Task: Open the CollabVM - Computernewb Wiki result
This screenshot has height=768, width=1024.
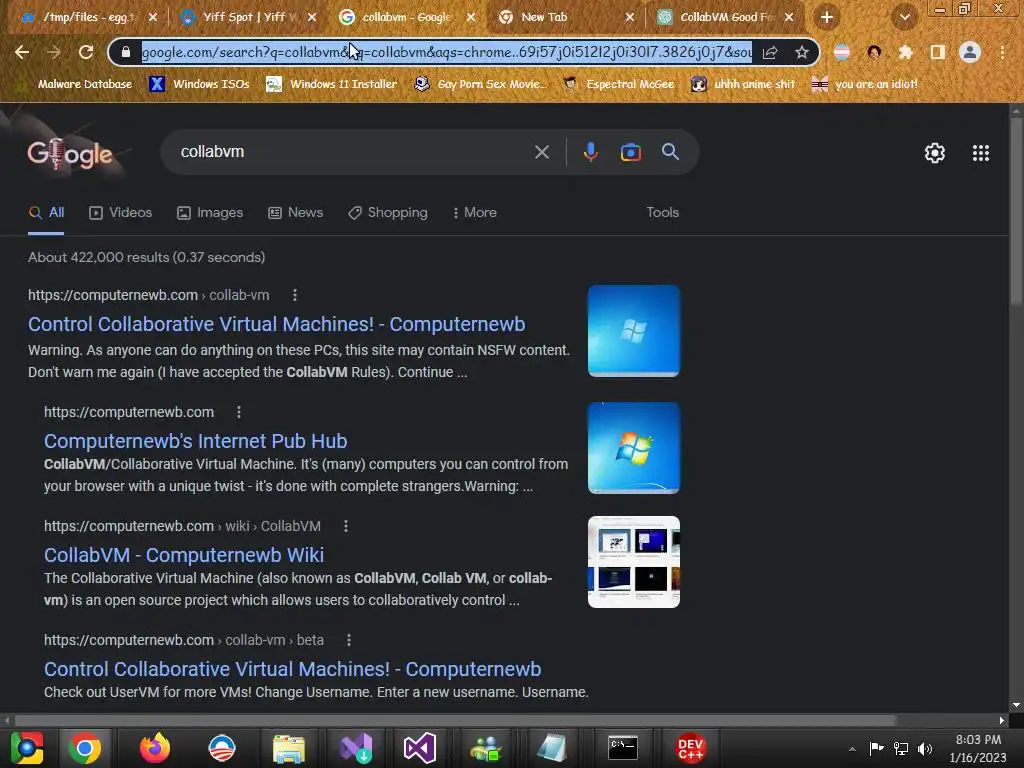Action: pyautogui.click(x=184, y=555)
